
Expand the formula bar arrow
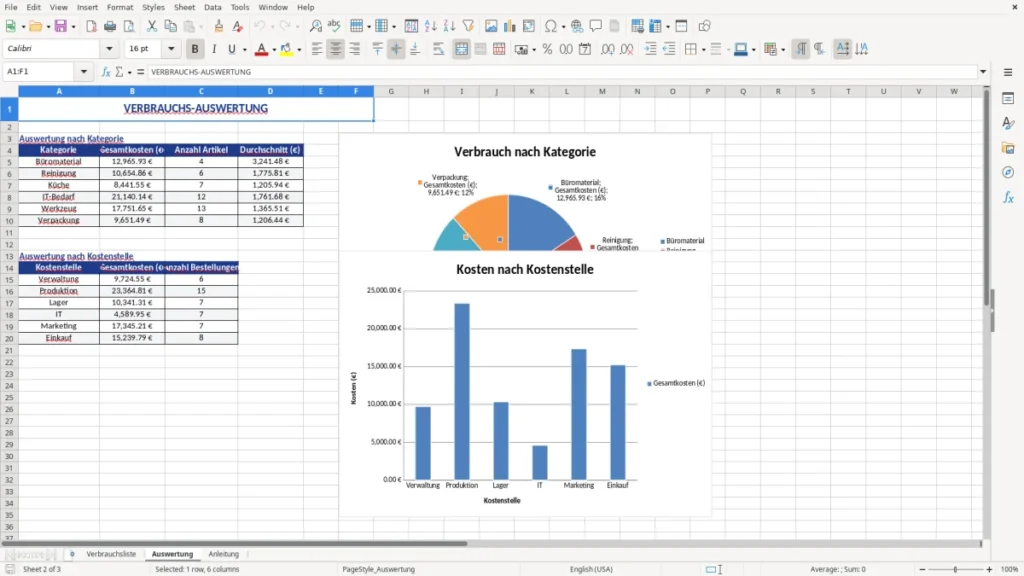[983, 72]
